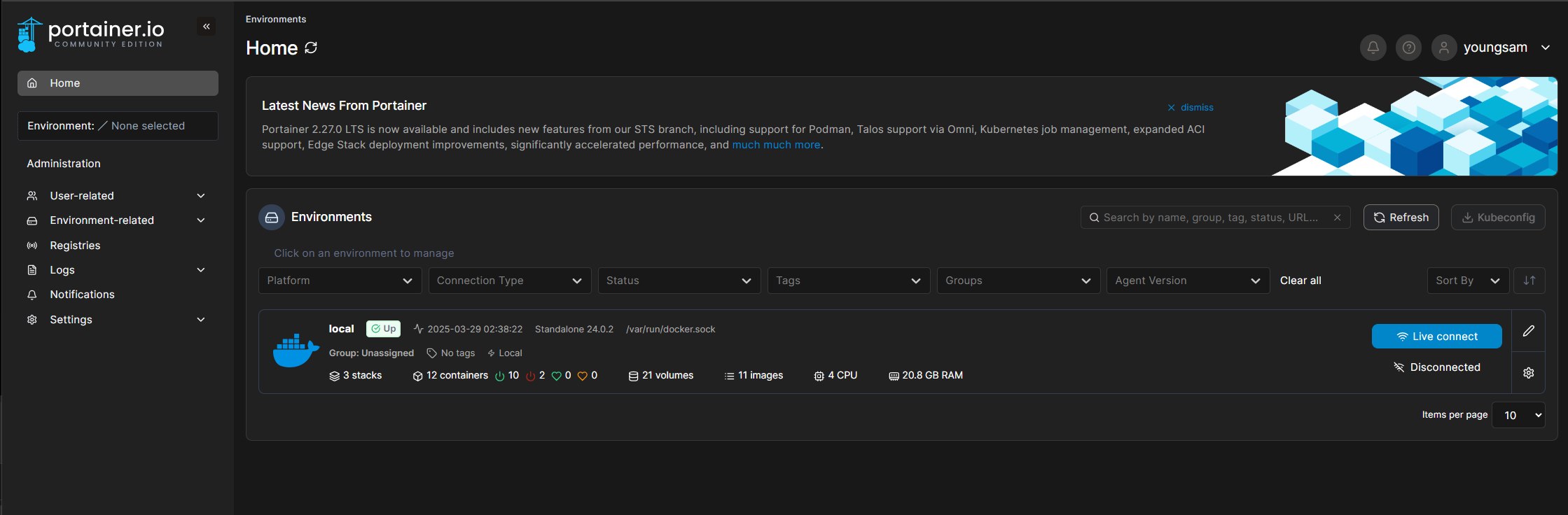The image size is (1568, 515).
Task: Click the running containers power icon showing 10
Action: (500, 376)
